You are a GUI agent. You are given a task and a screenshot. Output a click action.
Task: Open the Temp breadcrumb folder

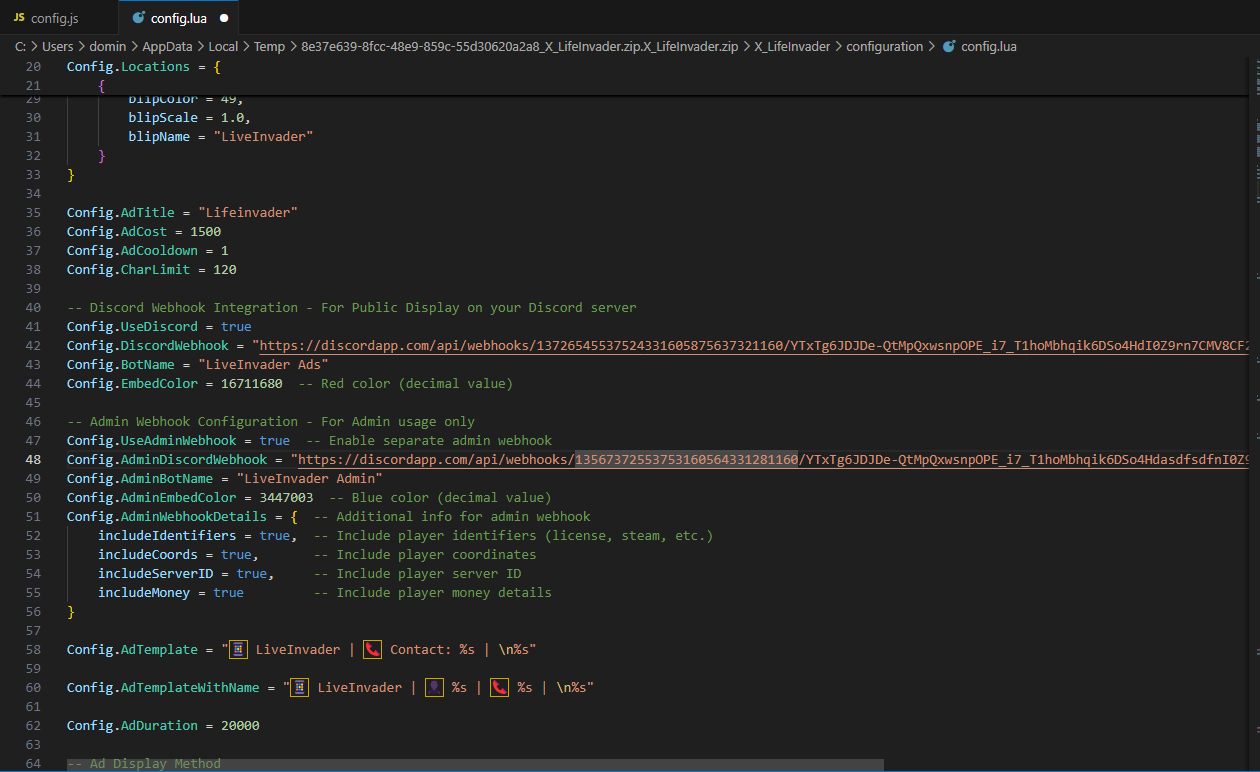tap(270, 46)
